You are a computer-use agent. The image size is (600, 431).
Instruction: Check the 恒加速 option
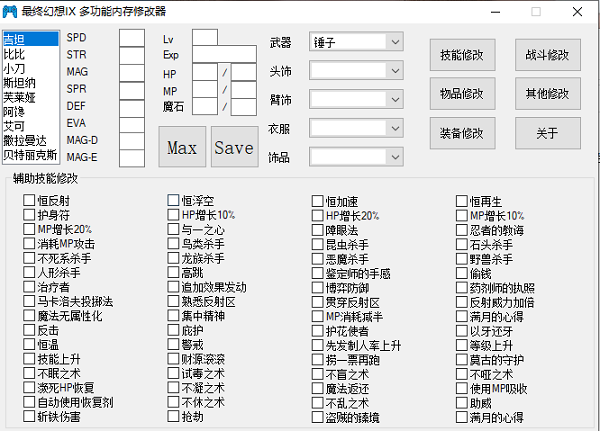(317, 201)
